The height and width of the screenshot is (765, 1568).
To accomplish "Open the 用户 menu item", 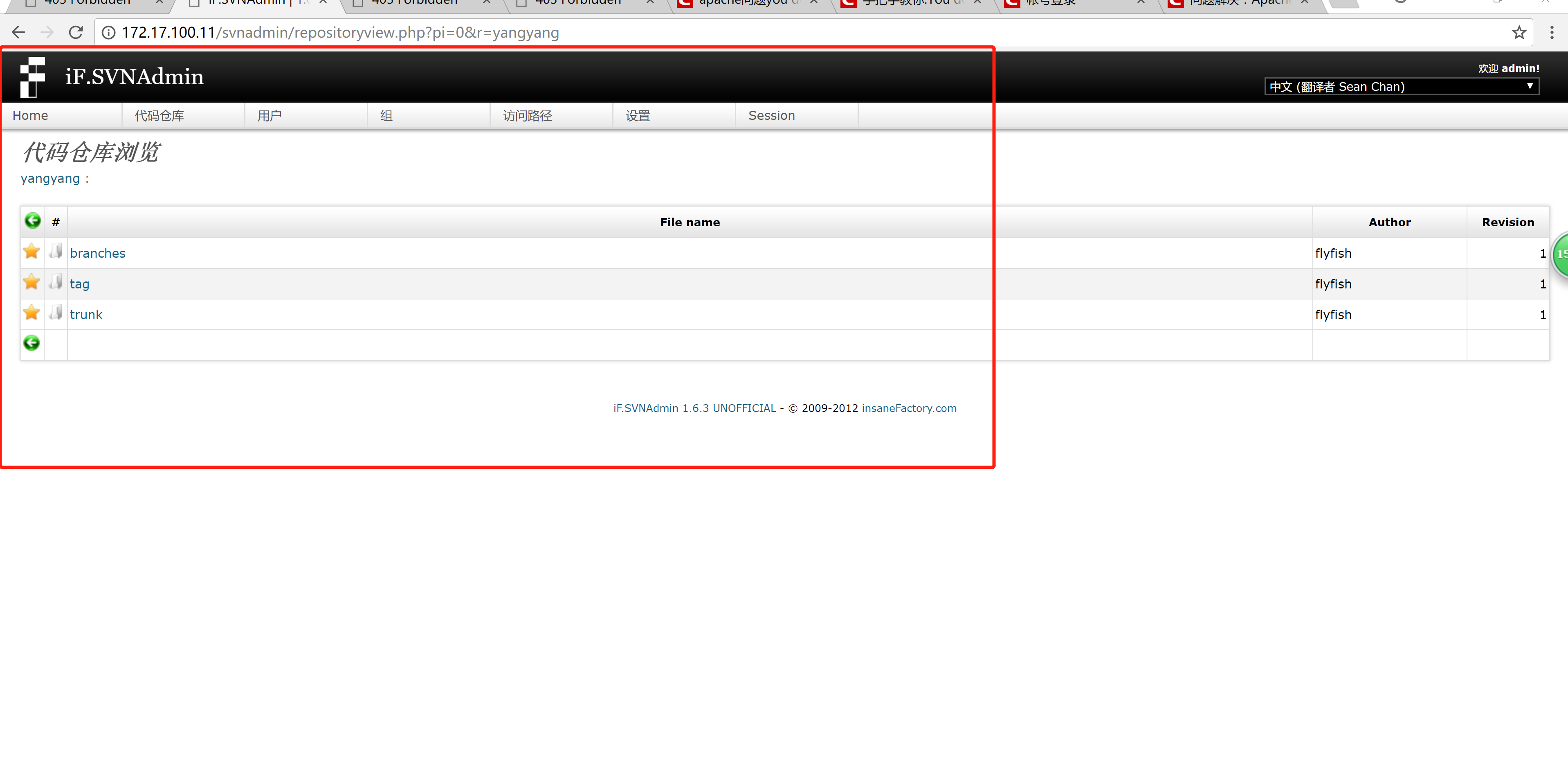I will click(x=269, y=116).
